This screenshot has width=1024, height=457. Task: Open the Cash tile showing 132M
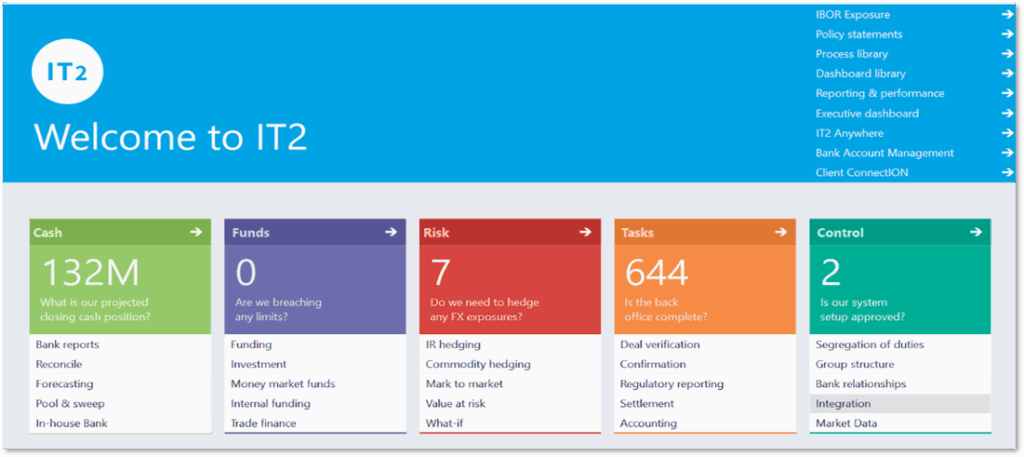coord(120,289)
